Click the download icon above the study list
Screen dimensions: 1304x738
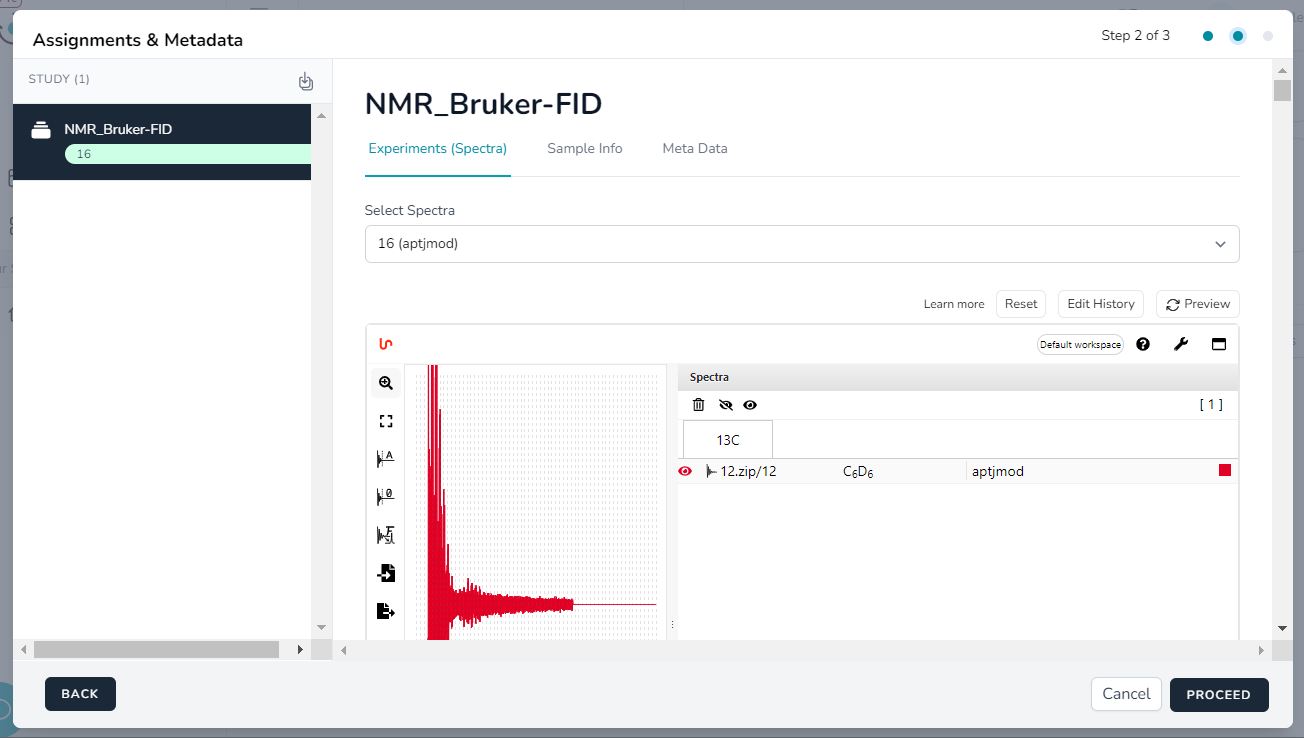[x=306, y=81]
